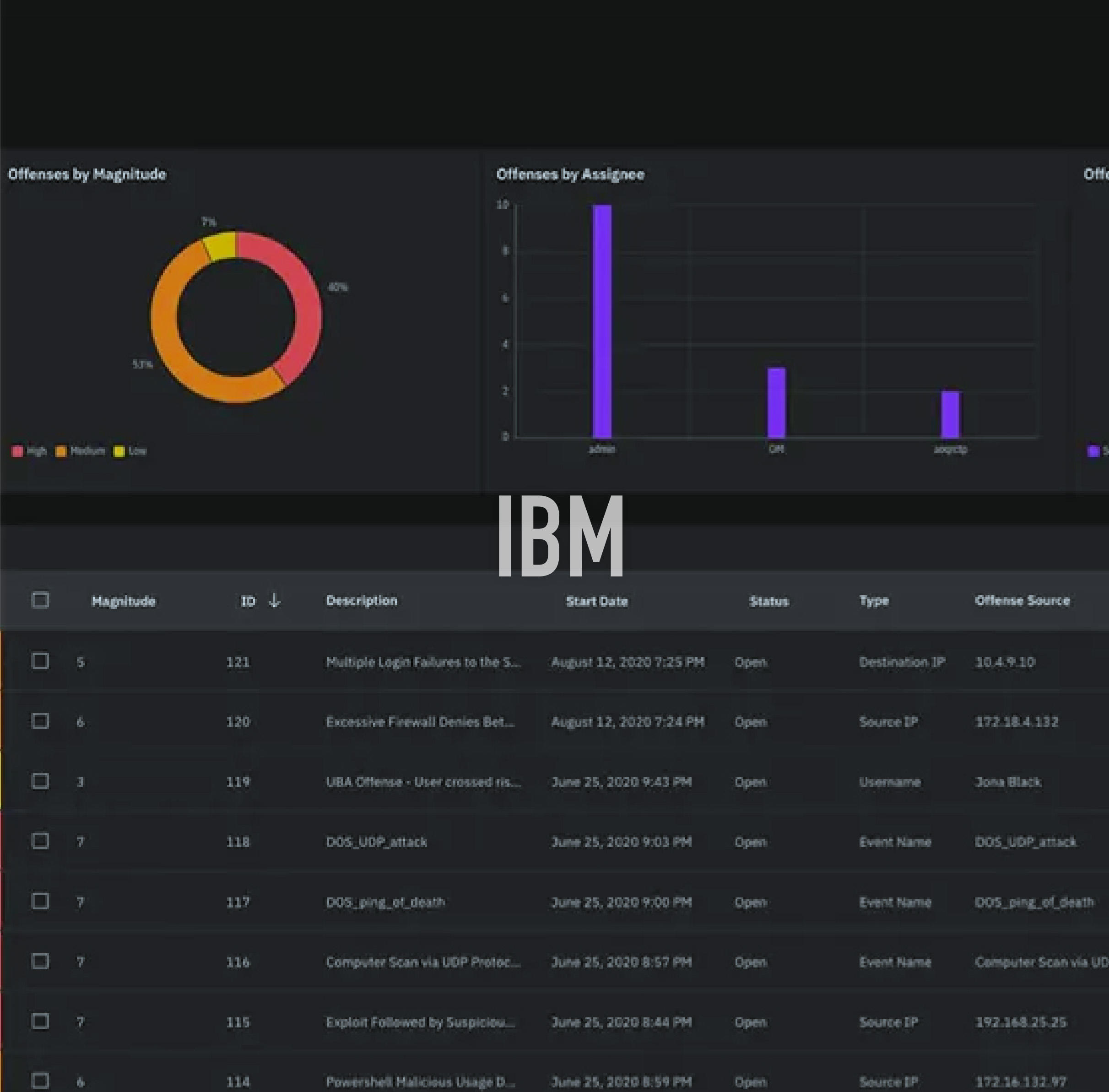Select offense source '192.168.25.25'
This screenshot has height=1092, width=1109.
tap(1021, 1022)
